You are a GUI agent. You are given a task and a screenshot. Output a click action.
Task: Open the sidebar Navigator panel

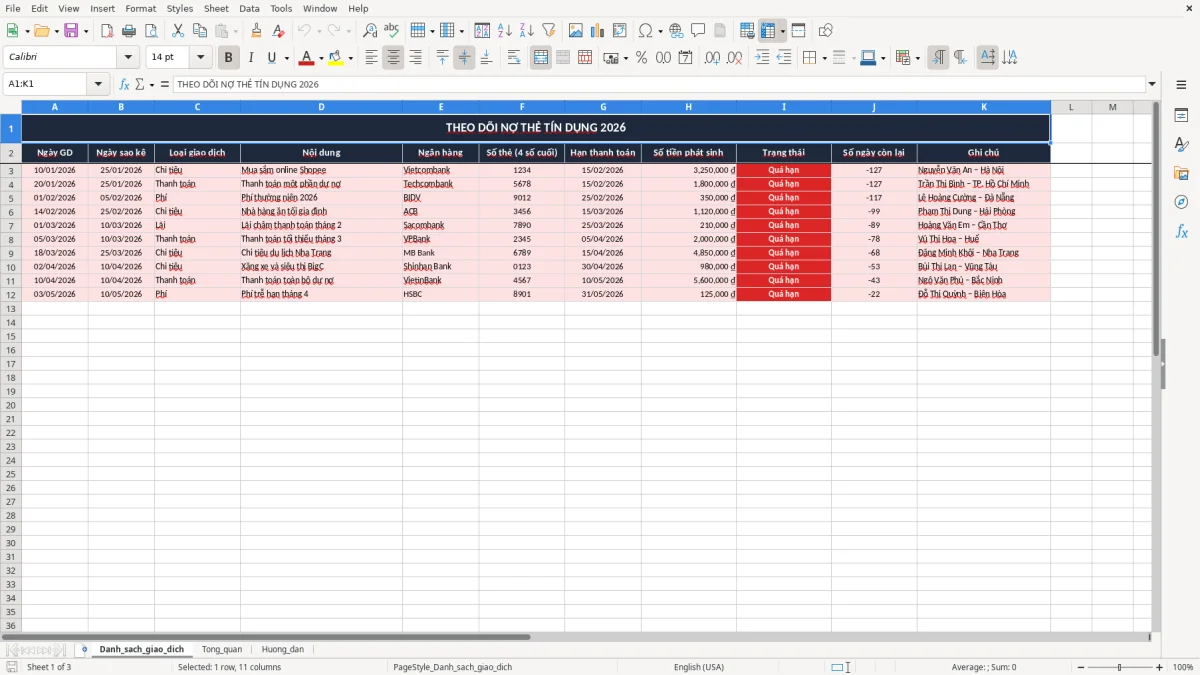(1181, 202)
